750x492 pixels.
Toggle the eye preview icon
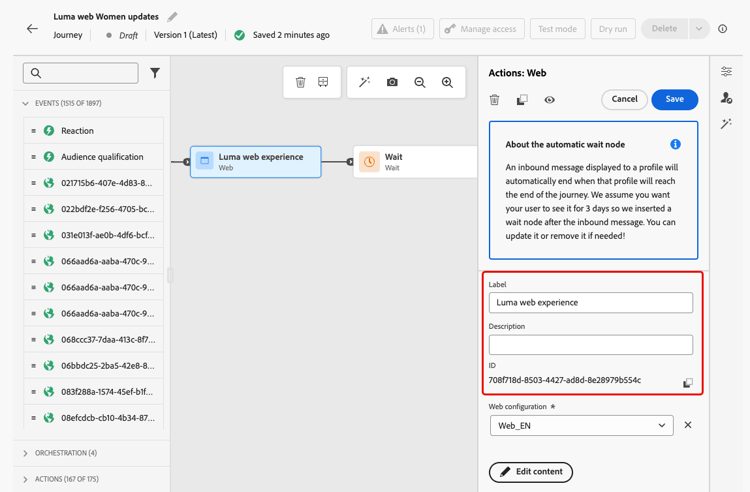coord(549,99)
